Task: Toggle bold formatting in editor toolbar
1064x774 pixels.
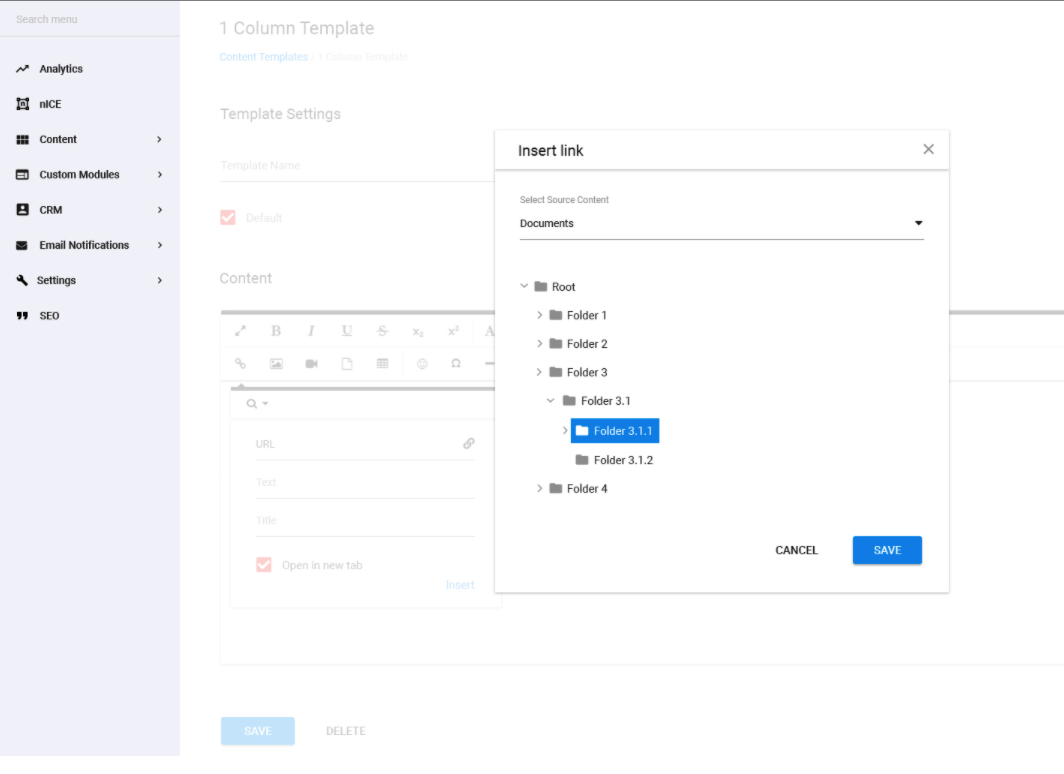Action: tap(276, 331)
